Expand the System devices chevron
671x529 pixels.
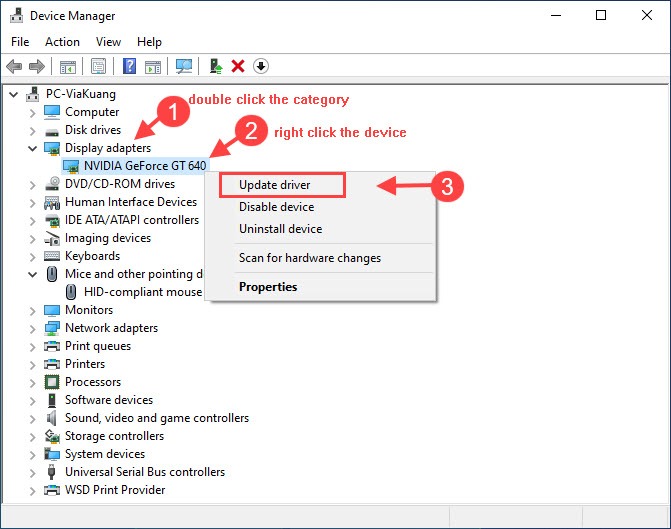coord(33,455)
